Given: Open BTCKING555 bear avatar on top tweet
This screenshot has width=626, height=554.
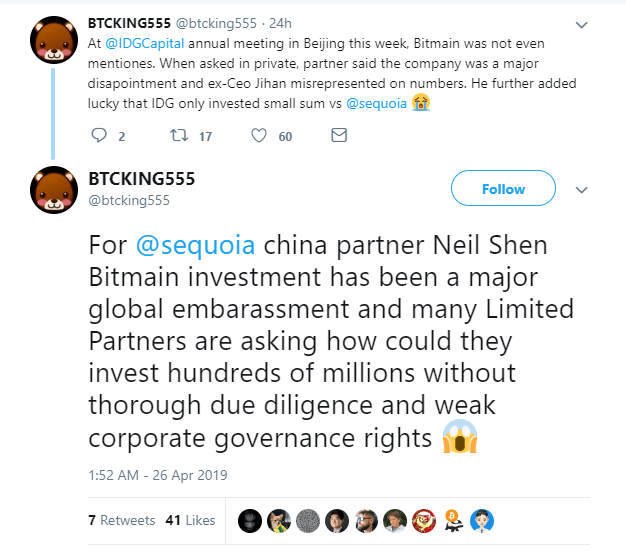Looking at the screenshot, I should coord(54,40).
